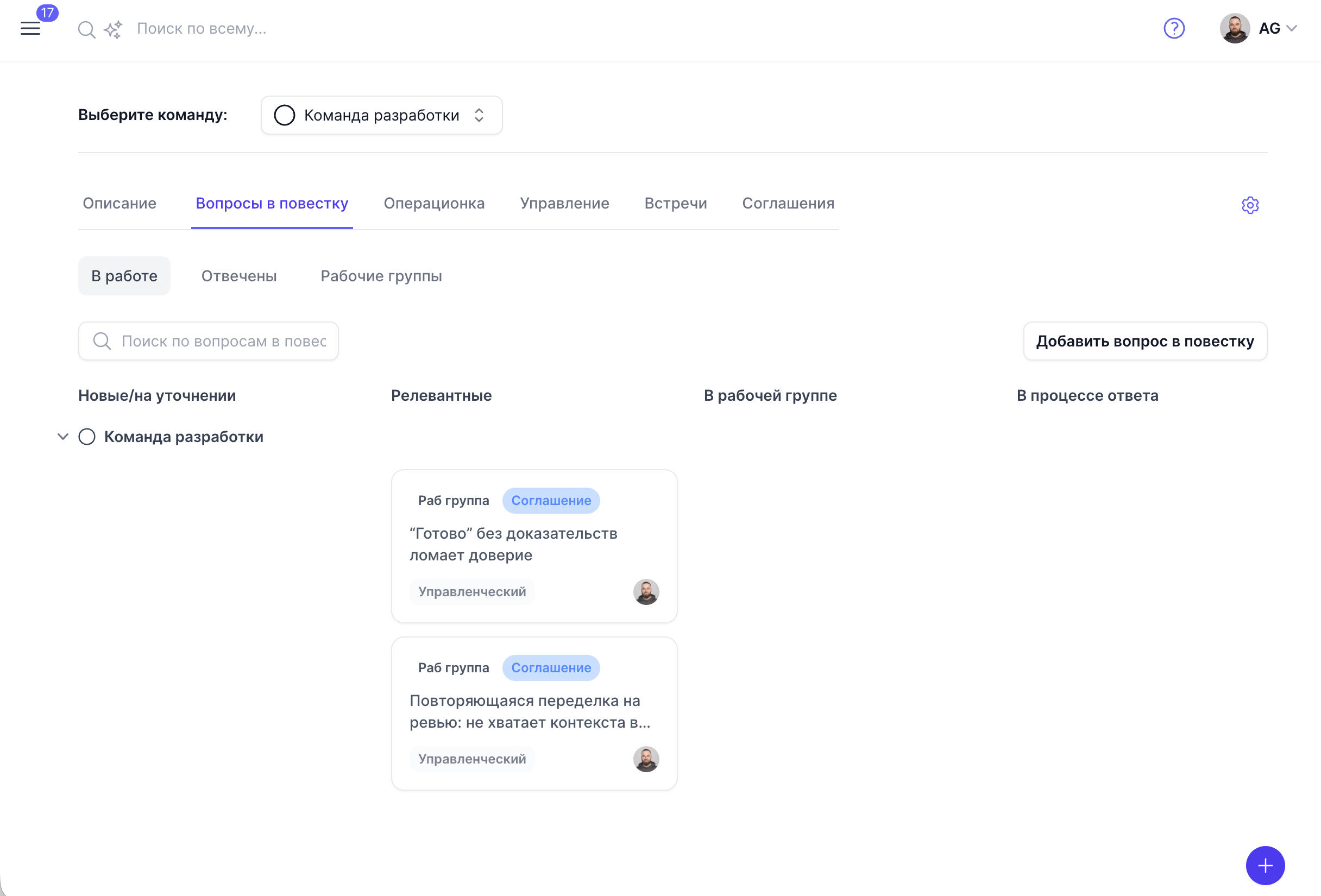Click the notification badge showing 17
The image size is (1321, 896).
click(48, 12)
